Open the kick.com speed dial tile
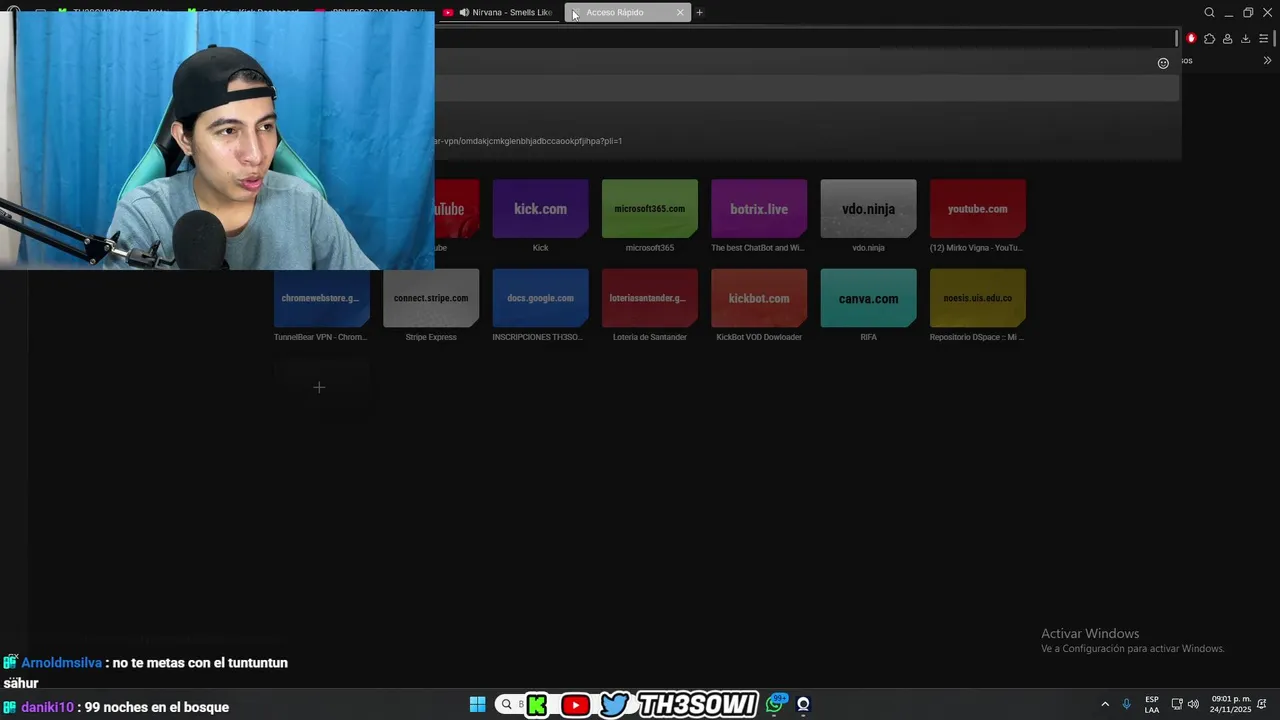Screen dimensions: 1280x720 pos(540,209)
